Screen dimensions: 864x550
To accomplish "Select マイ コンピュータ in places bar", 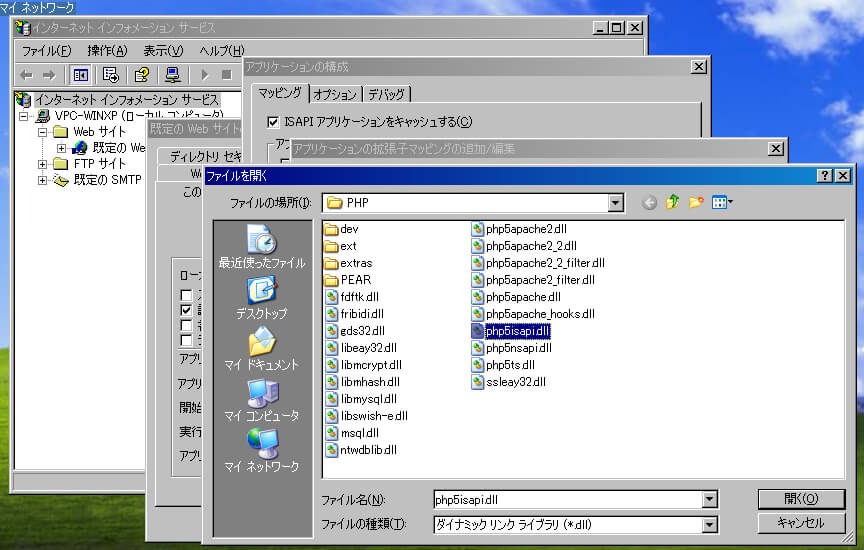I will coord(261,400).
